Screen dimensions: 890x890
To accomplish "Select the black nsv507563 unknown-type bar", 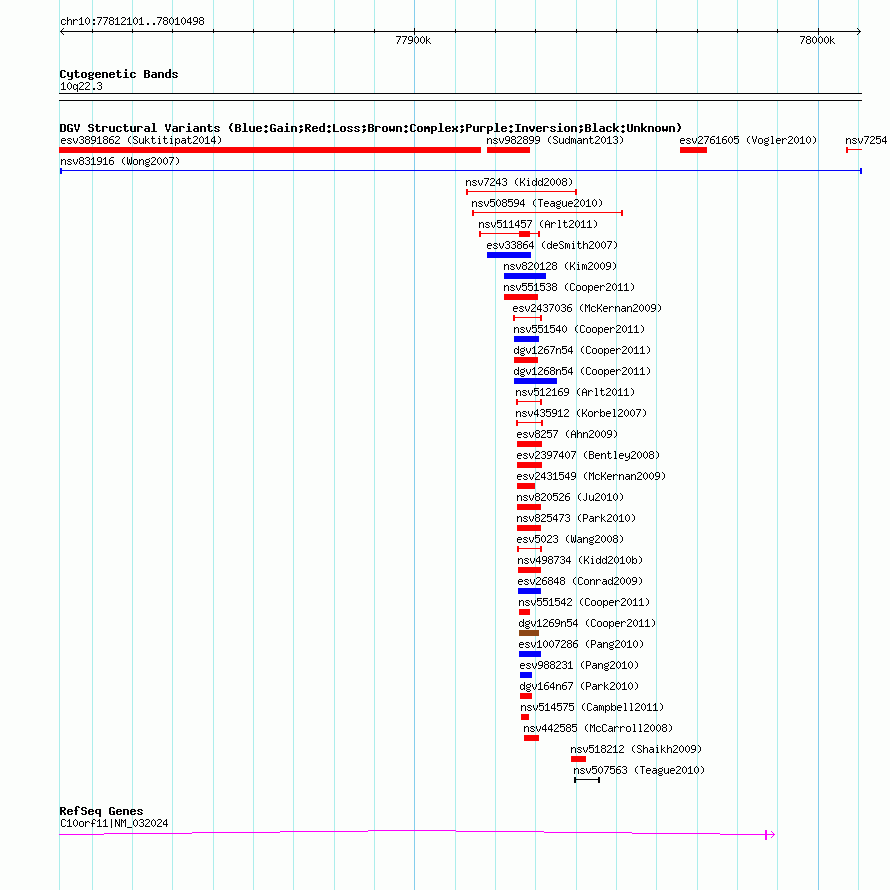I will [587, 780].
